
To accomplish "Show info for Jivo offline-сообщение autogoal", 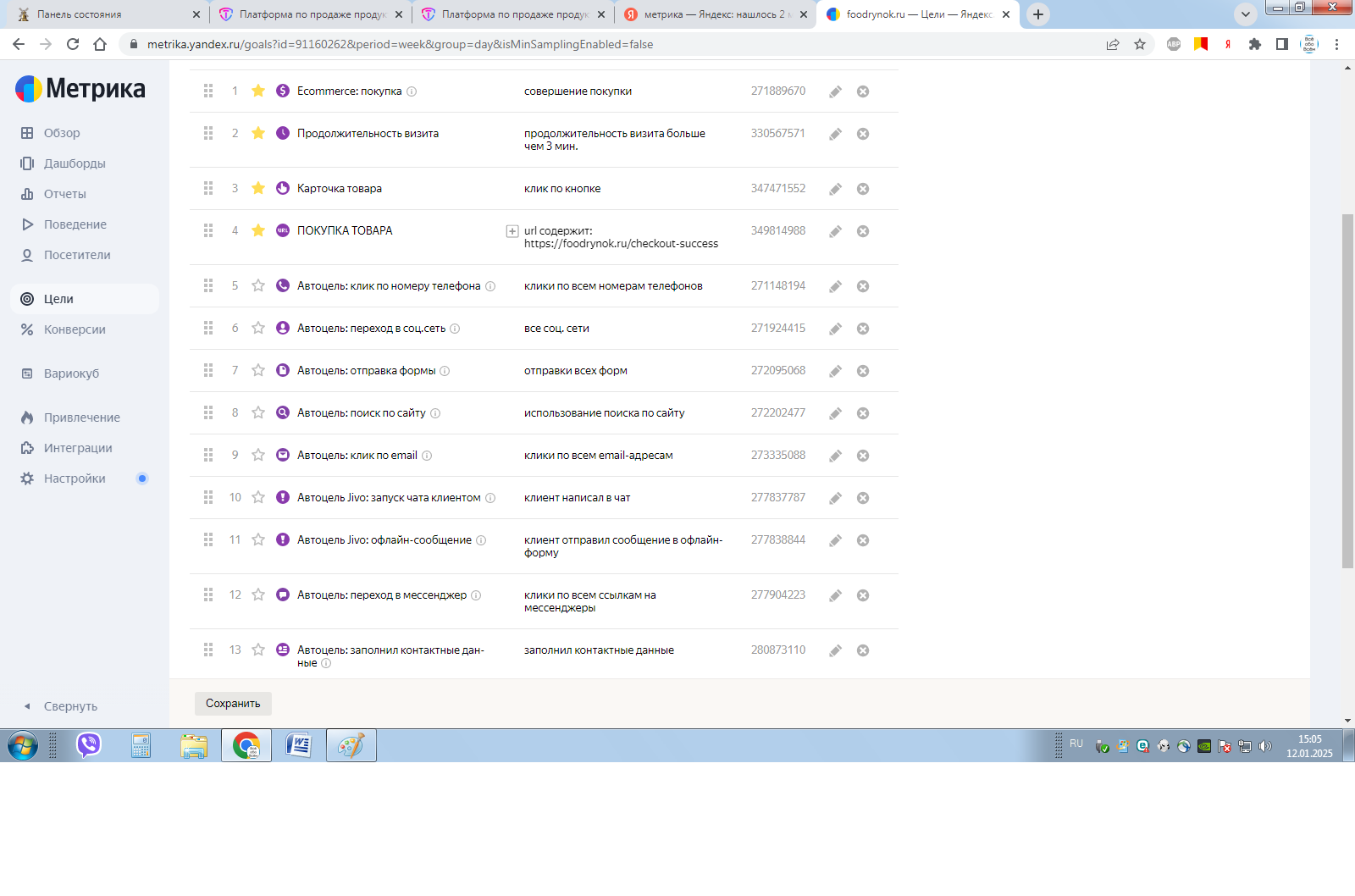I will coord(481,540).
